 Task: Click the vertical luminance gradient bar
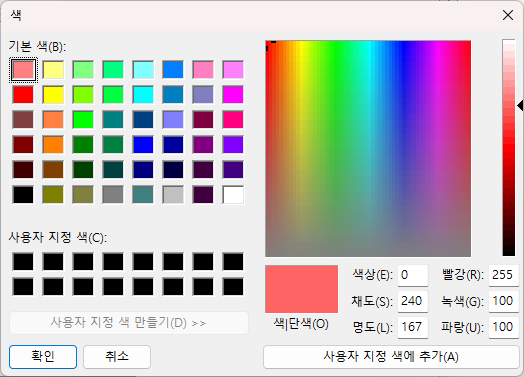509,148
